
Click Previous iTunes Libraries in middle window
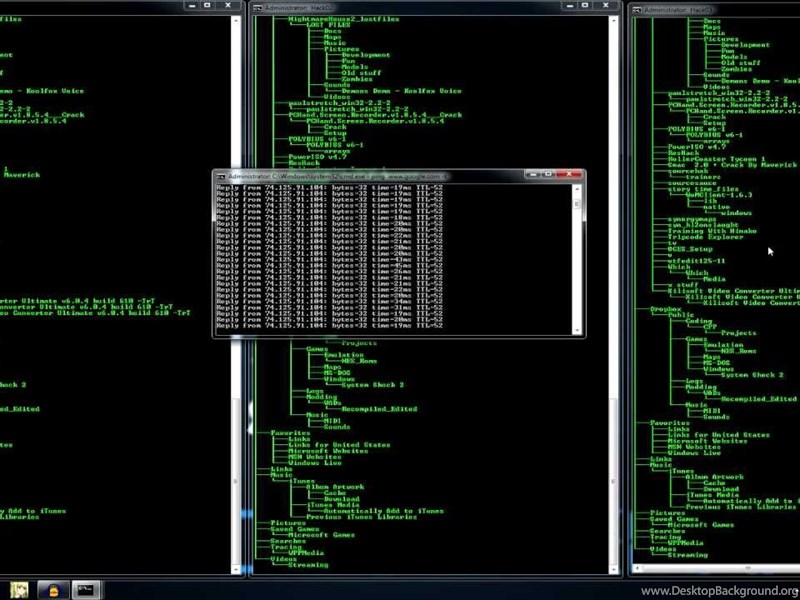coord(362,517)
